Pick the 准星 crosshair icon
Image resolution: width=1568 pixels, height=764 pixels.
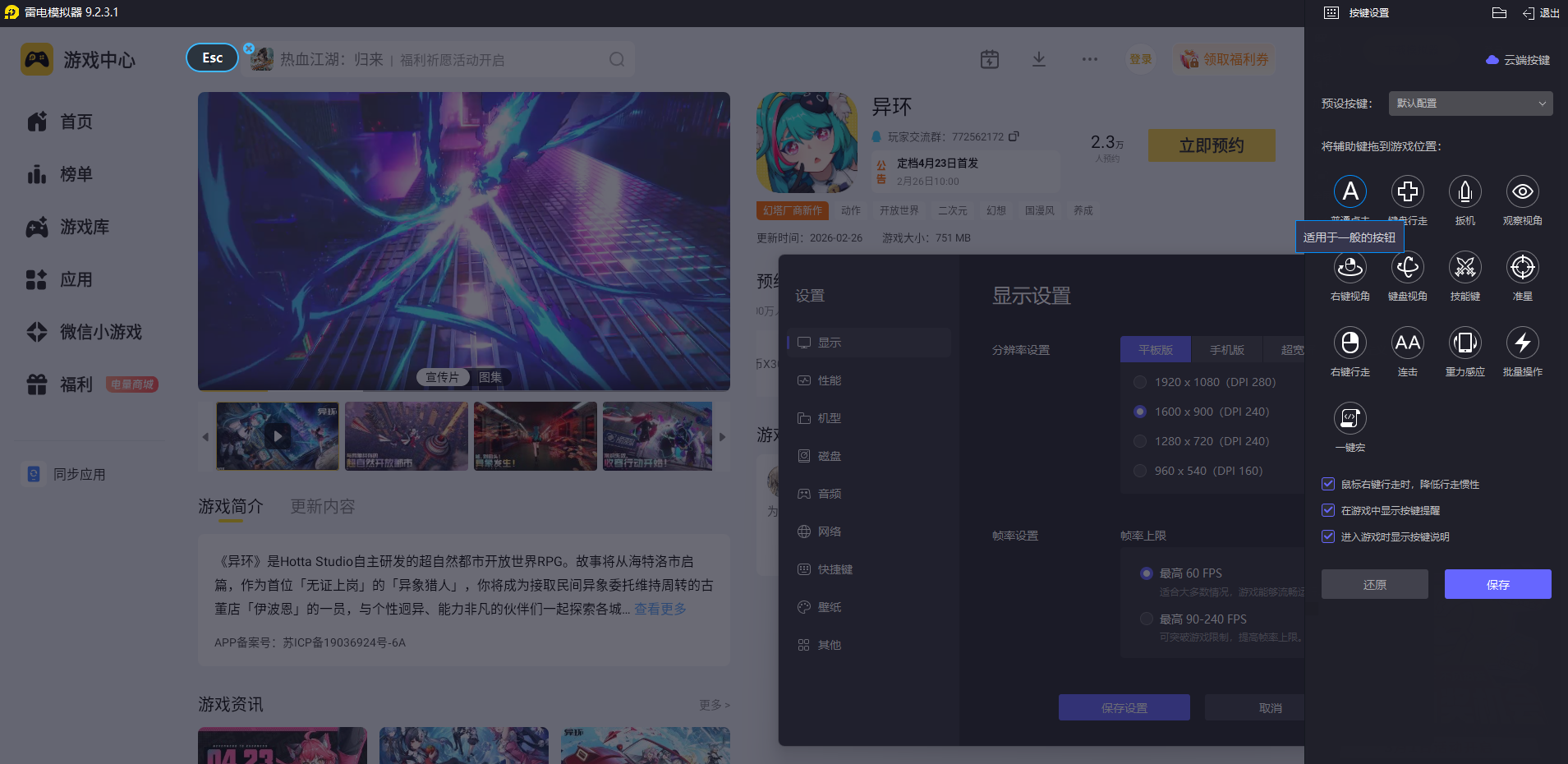point(1522,268)
